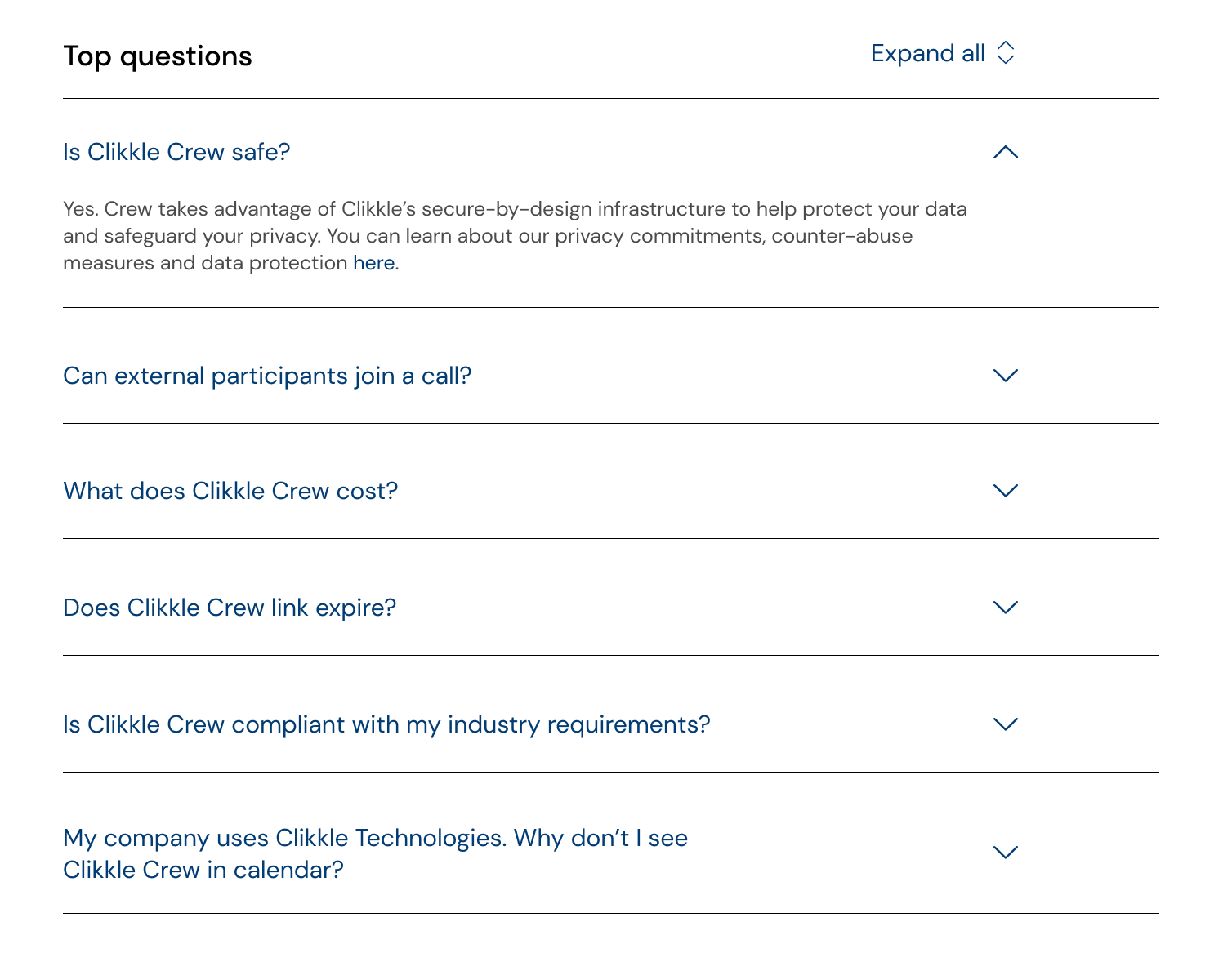Click 'Clikkle Crew in calendar?' second line text
The width and height of the screenshot is (1232, 953).
coord(203,870)
